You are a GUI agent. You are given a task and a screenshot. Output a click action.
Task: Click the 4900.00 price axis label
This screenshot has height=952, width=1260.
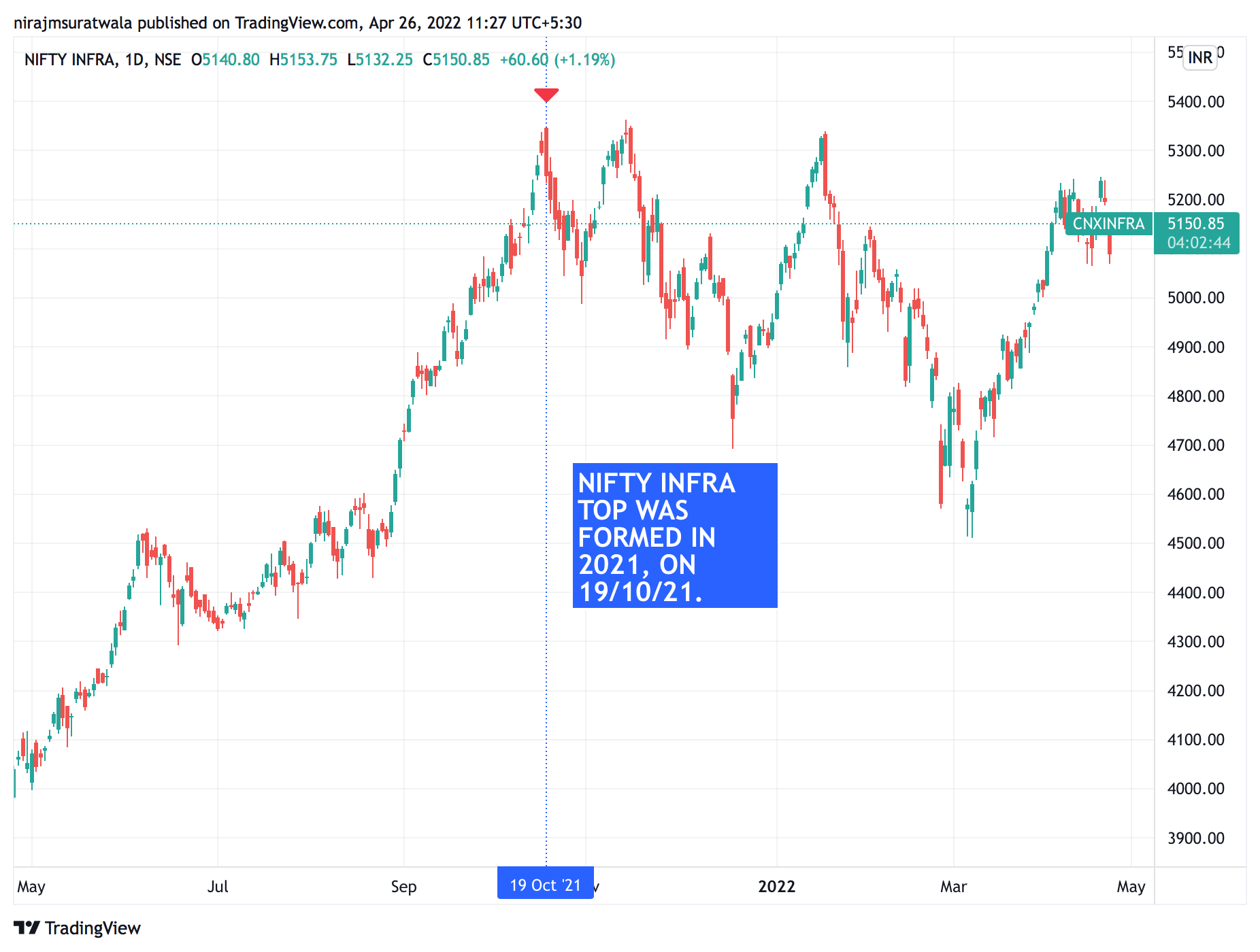(x=1195, y=347)
